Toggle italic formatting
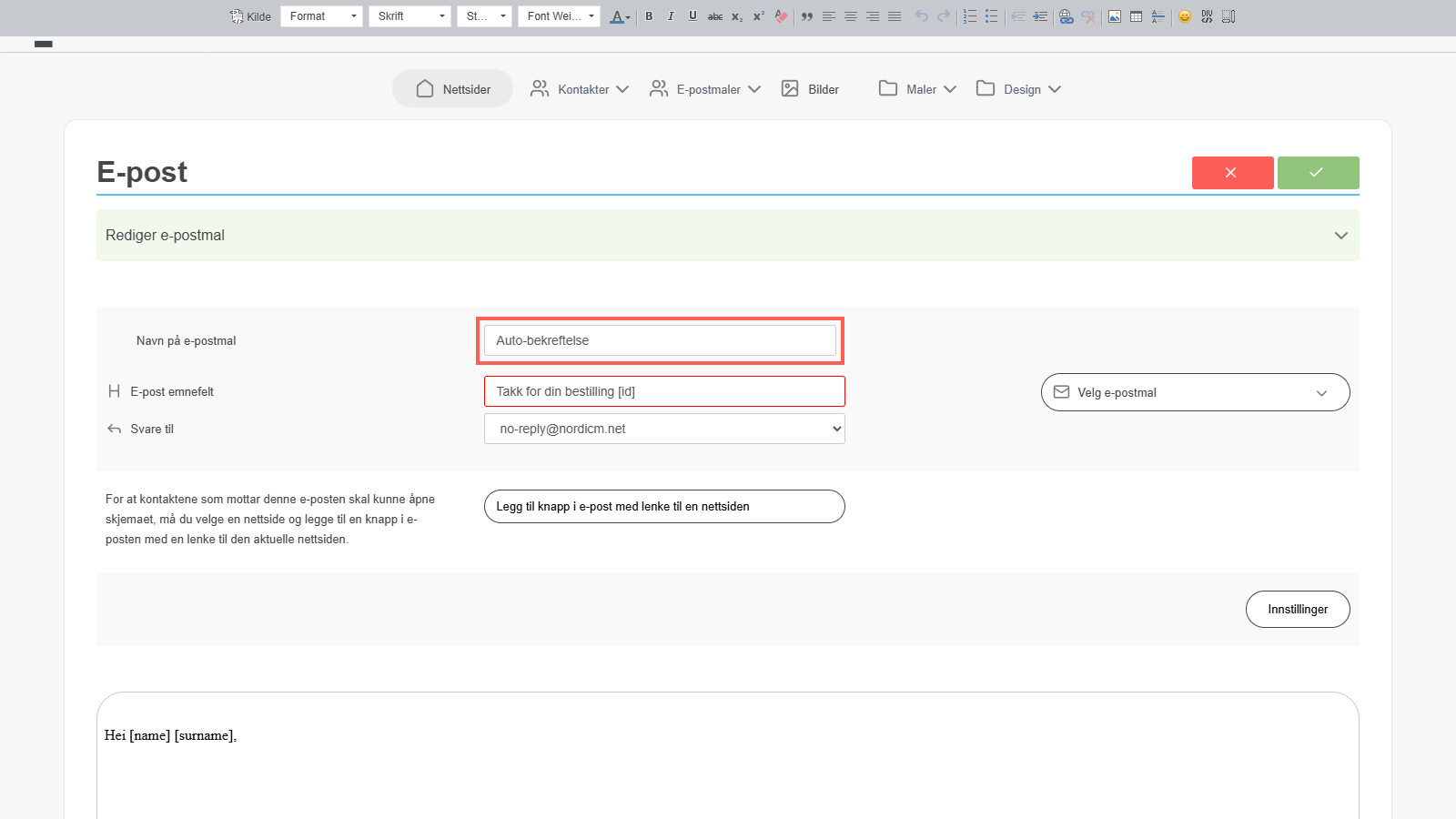Viewport: 1456px width, 819px height. pyautogui.click(x=671, y=16)
